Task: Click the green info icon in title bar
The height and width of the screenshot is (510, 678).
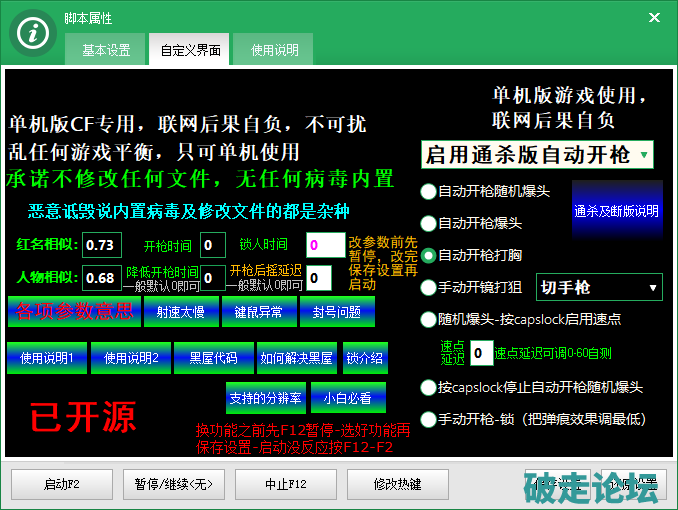Action: [34, 31]
